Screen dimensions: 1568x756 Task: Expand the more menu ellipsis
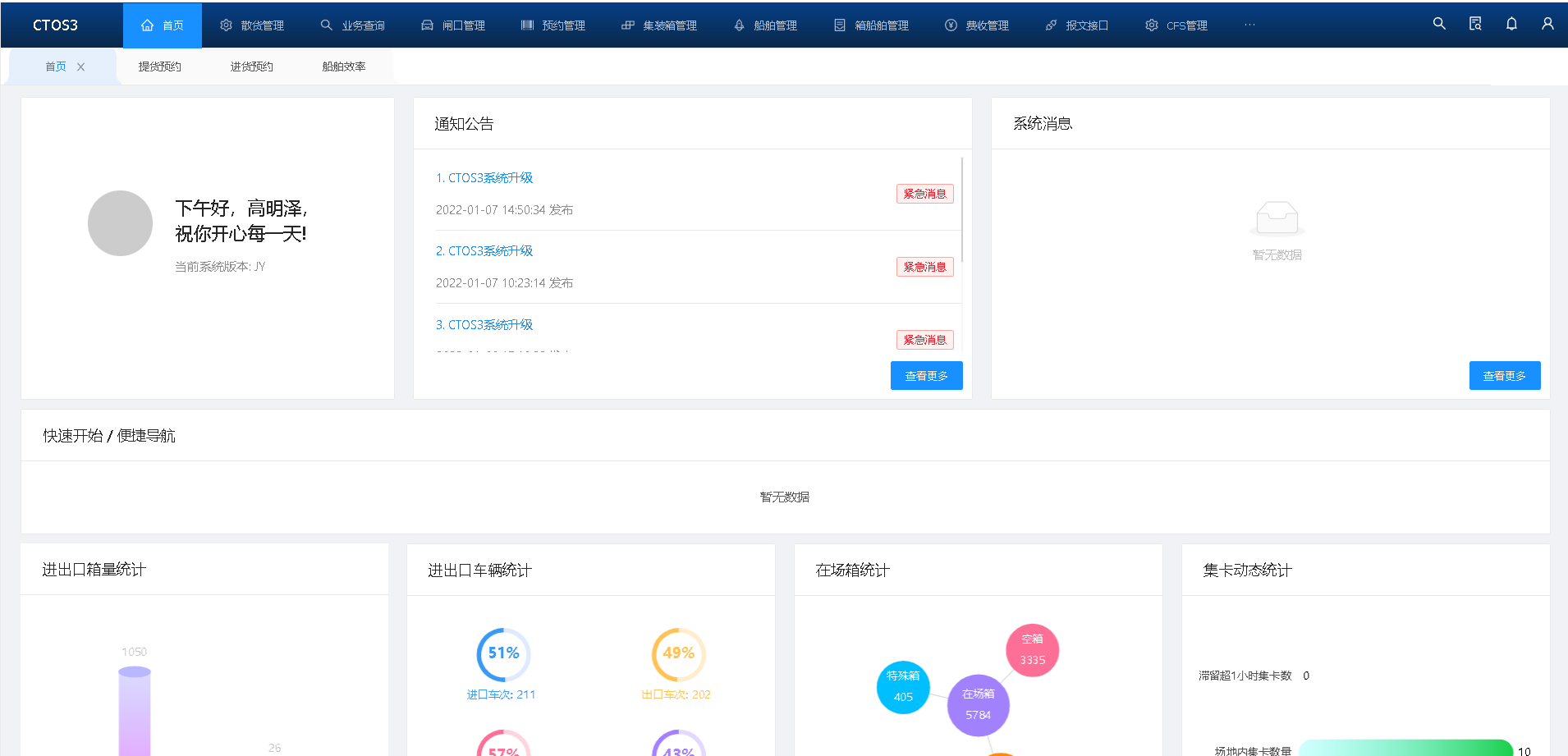[1249, 25]
